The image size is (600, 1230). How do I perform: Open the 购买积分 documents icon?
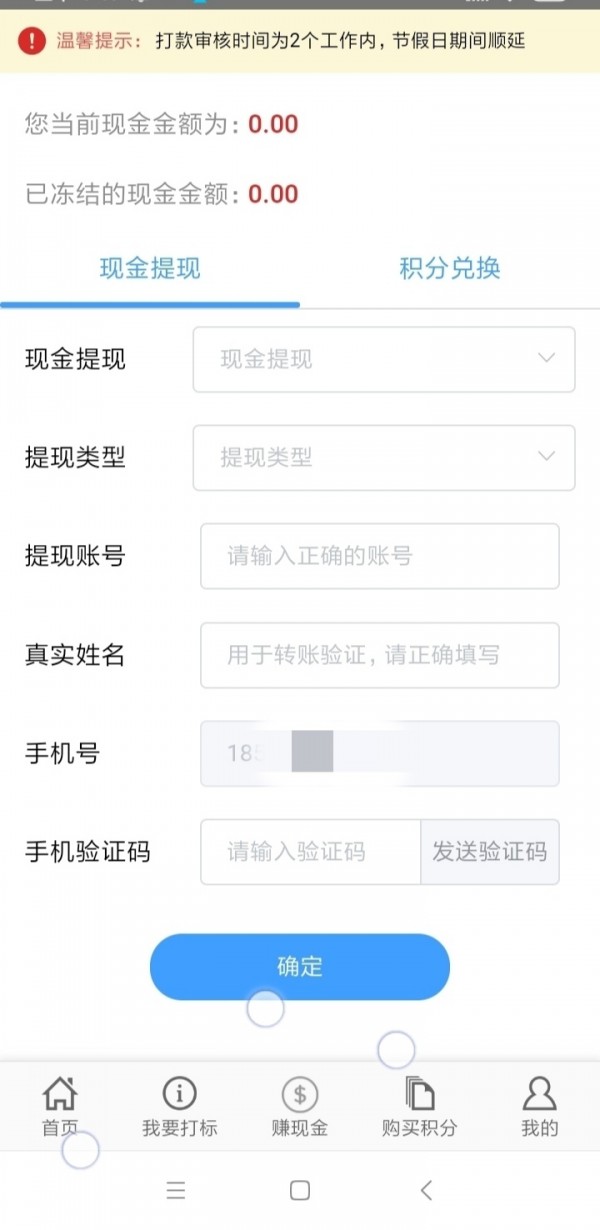coord(419,1095)
